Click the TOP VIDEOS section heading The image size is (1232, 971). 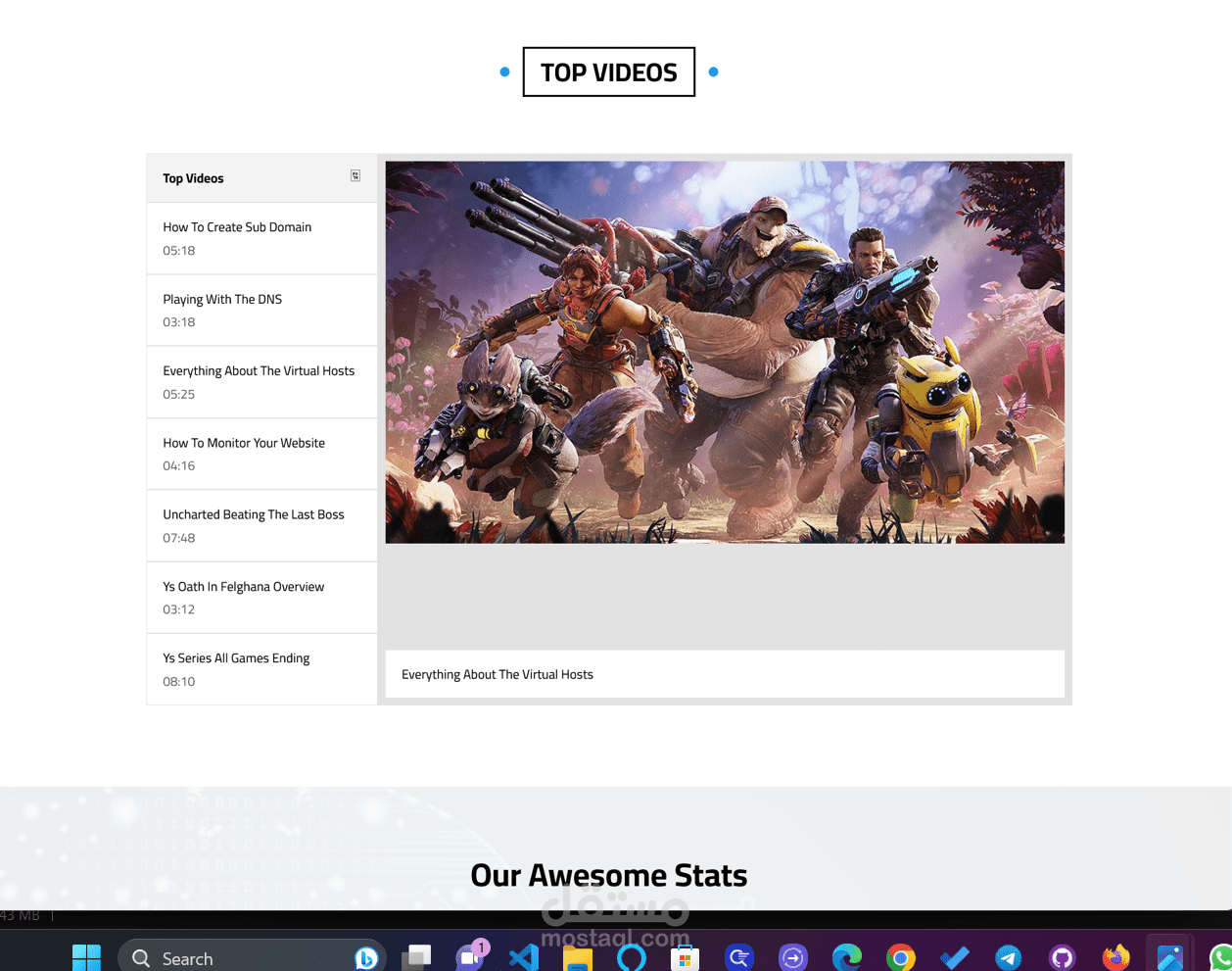tap(609, 72)
